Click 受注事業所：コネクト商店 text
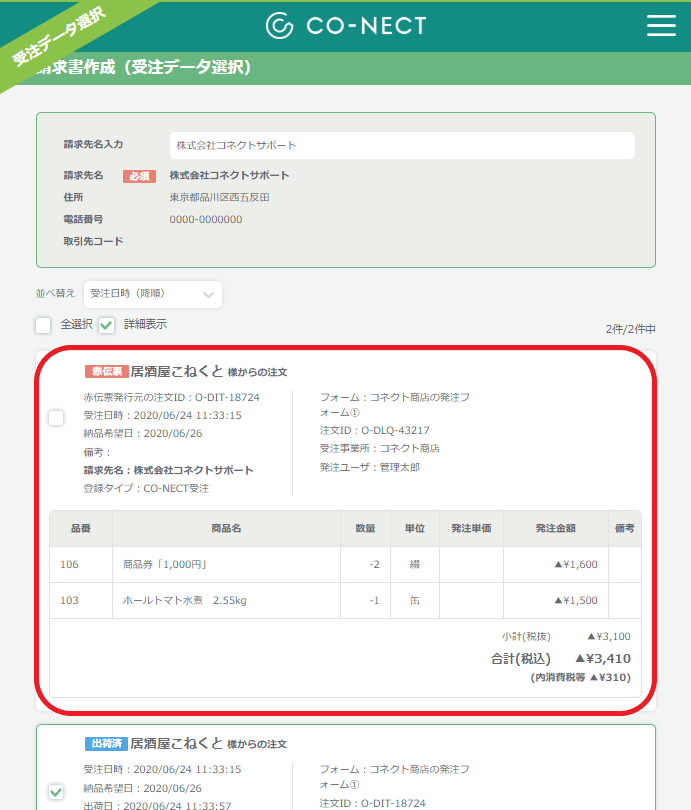 tap(380, 448)
